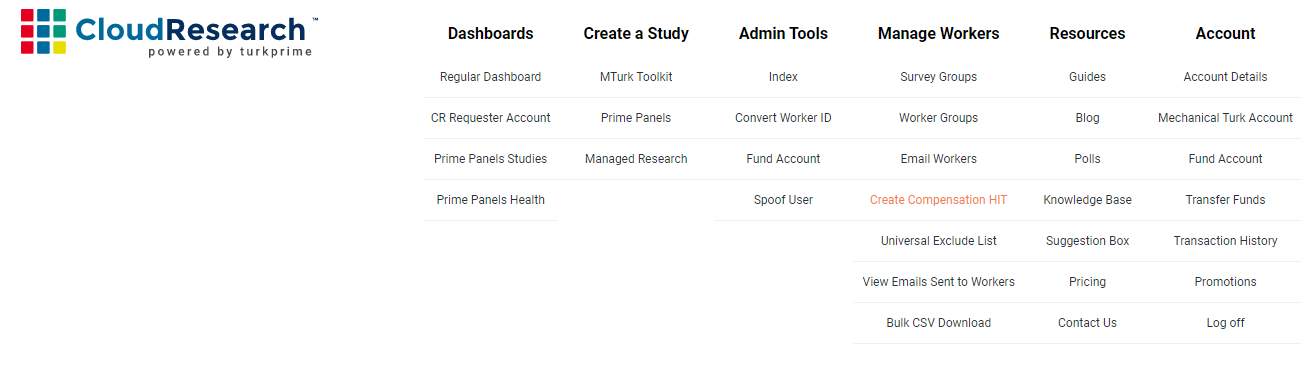Open Prime Panels Health dashboard

click(490, 200)
